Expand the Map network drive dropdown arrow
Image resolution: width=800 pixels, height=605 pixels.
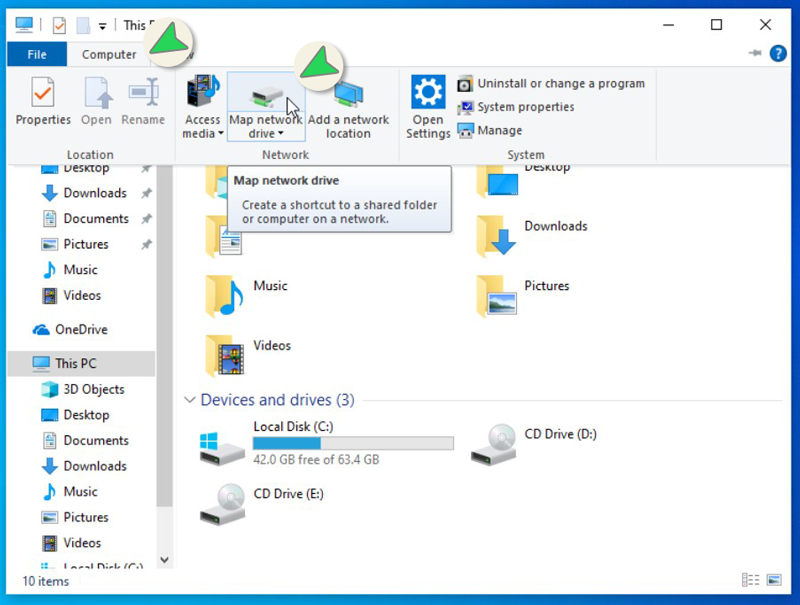281,134
